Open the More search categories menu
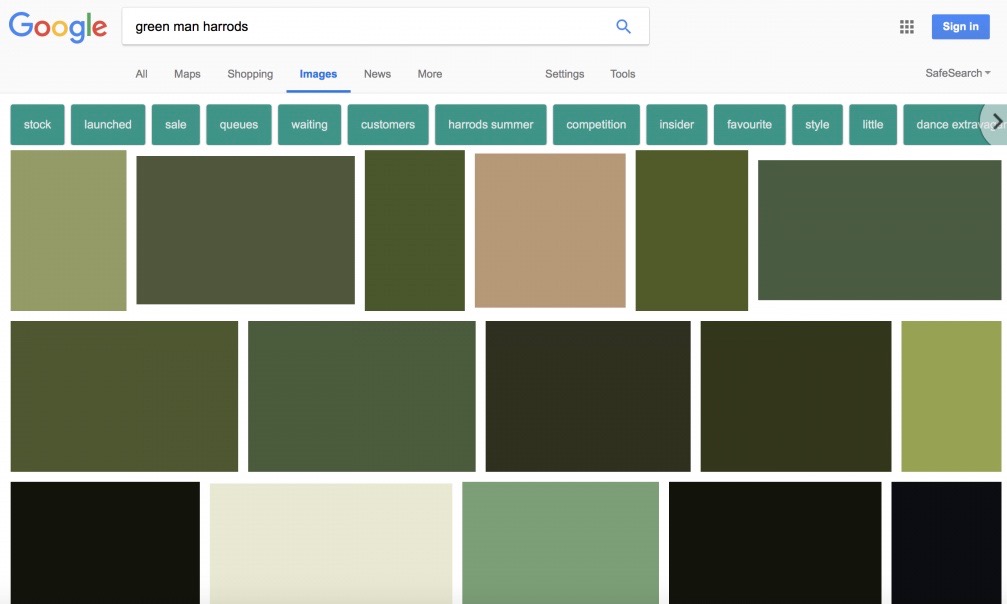The width and height of the screenshot is (1007, 604). [430, 74]
